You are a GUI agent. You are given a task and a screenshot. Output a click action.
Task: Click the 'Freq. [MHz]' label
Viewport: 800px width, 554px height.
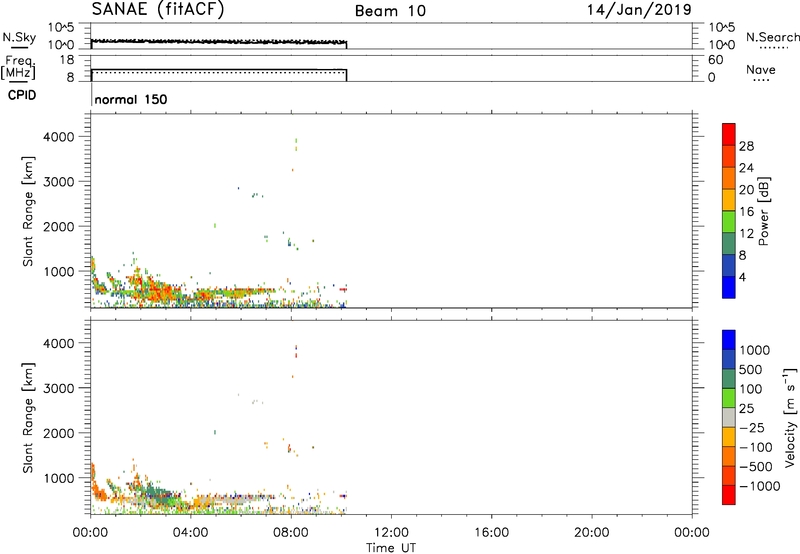click(18, 67)
